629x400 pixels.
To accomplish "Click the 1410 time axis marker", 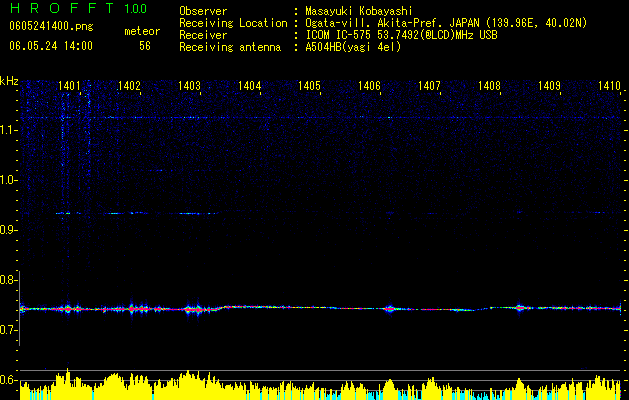I will pos(609,86).
